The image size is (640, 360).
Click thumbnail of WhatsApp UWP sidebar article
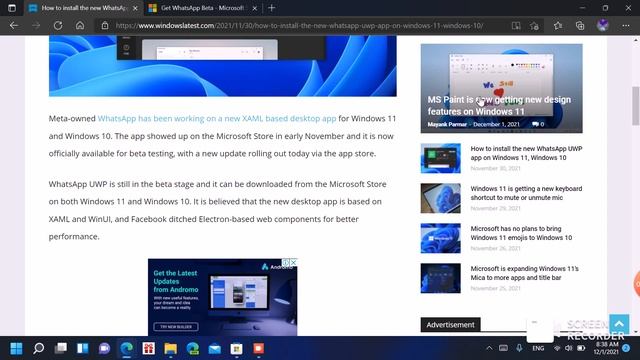440,158
